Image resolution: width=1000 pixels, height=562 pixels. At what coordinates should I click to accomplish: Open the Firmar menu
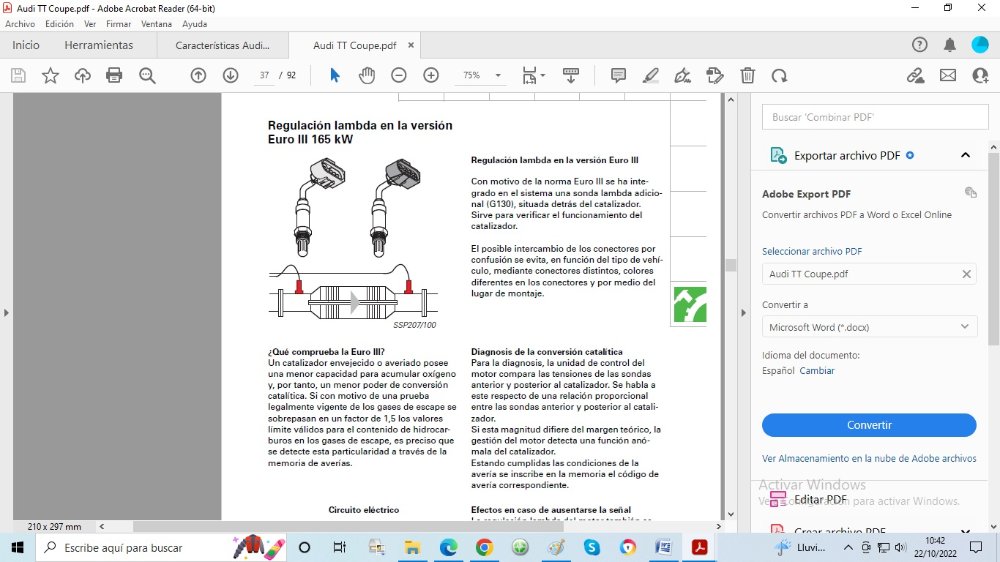point(119,24)
